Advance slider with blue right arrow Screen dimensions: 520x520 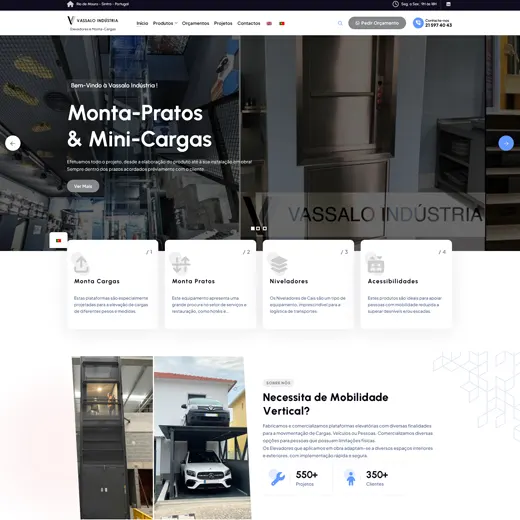click(506, 143)
